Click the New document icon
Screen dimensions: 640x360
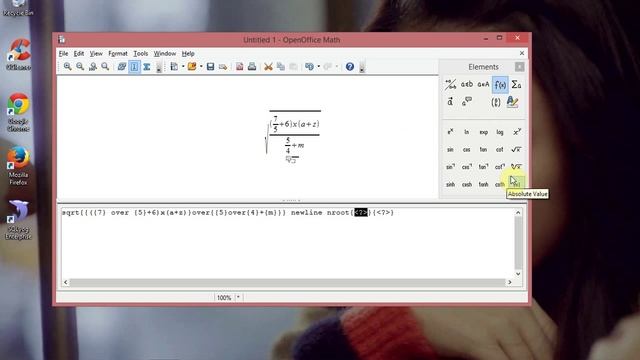(x=174, y=67)
